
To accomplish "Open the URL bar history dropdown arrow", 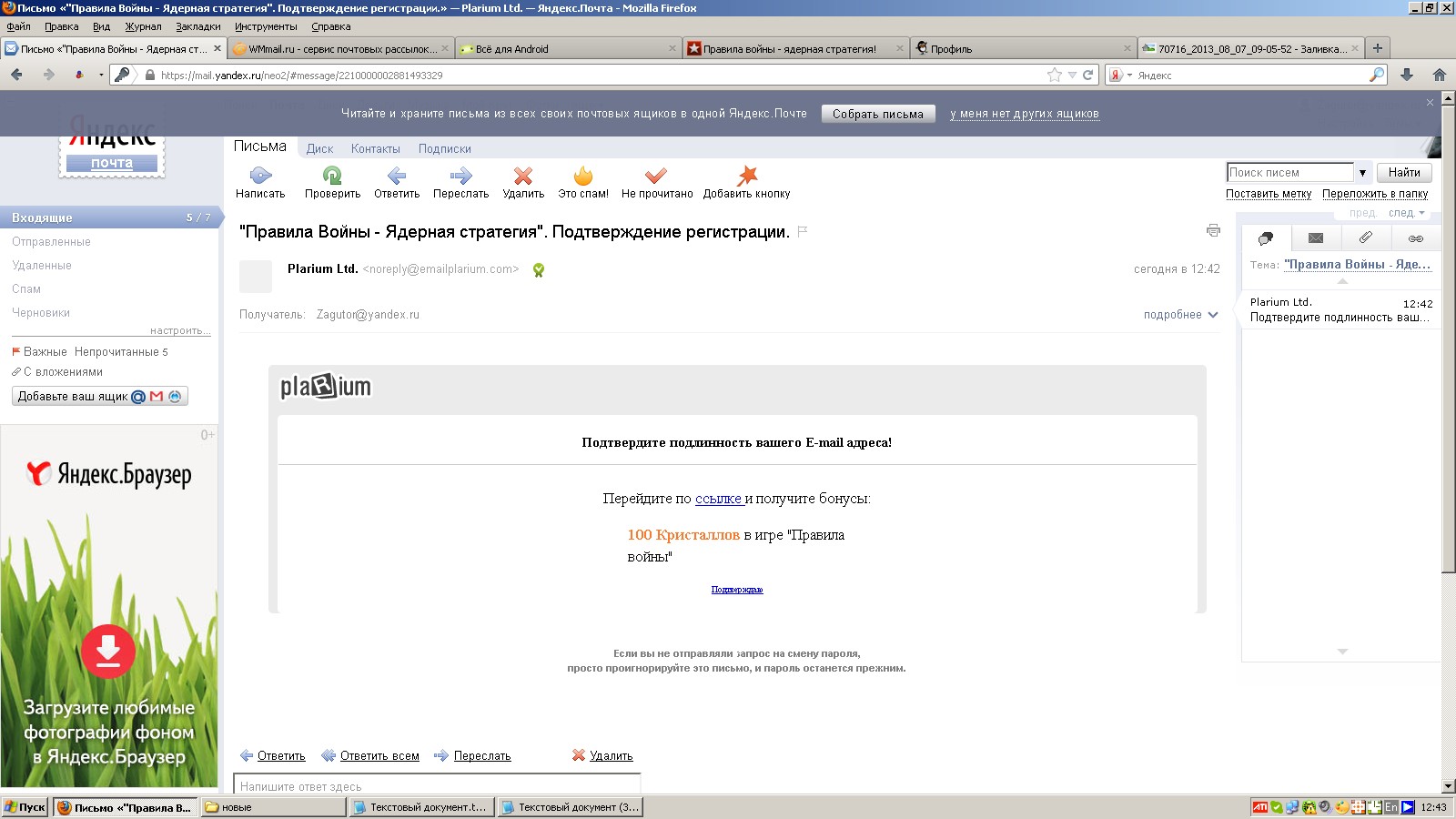I will coord(1072,76).
